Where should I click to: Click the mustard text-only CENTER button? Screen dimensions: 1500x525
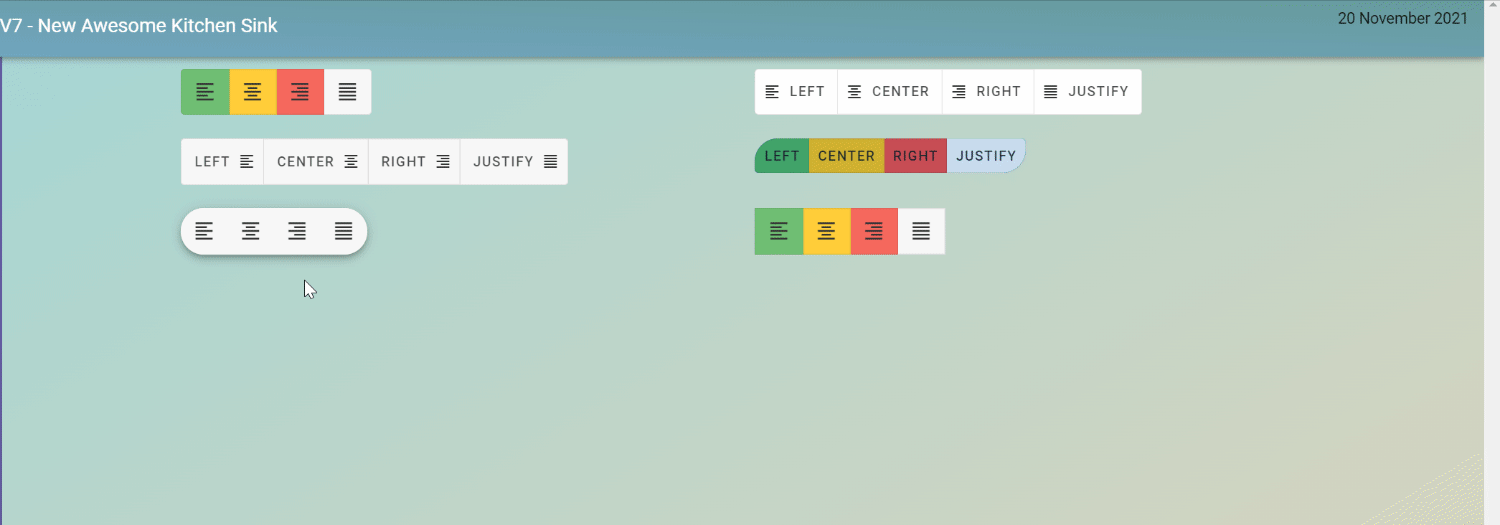847,156
